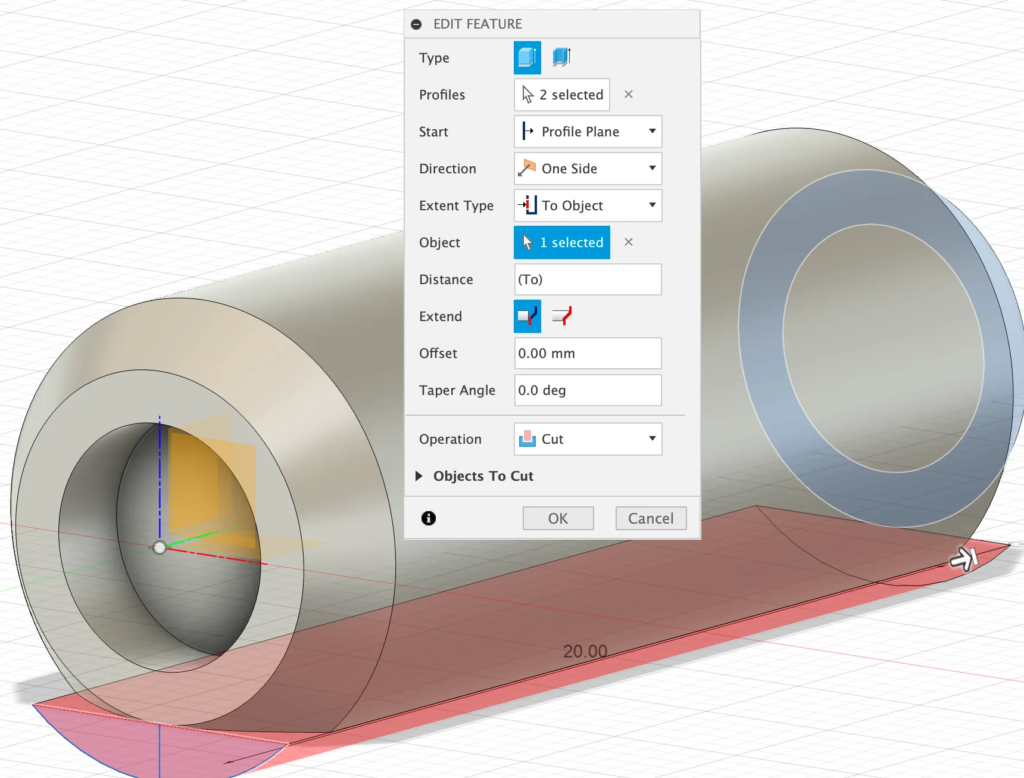Open the Extent Type dropdown

coord(588,206)
